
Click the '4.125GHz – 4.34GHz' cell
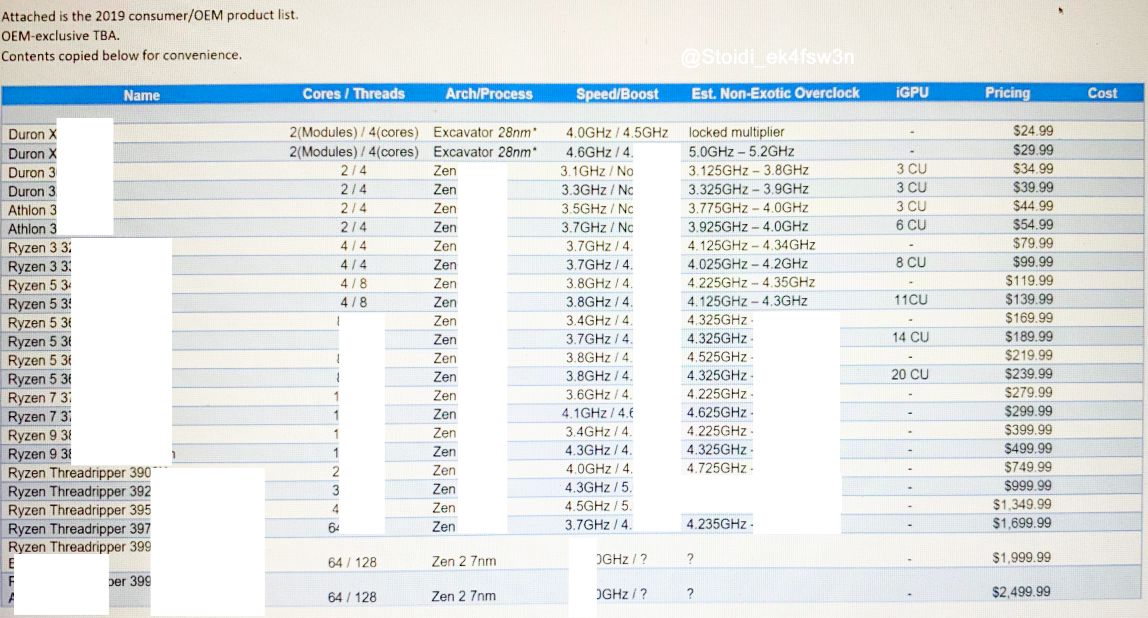(x=751, y=245)
